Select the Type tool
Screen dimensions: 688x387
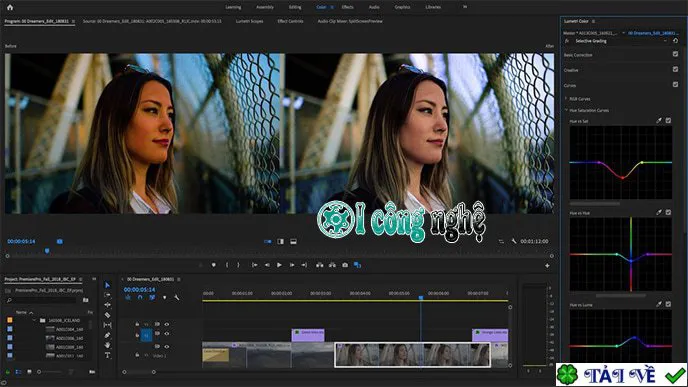[x=108, y=355]
